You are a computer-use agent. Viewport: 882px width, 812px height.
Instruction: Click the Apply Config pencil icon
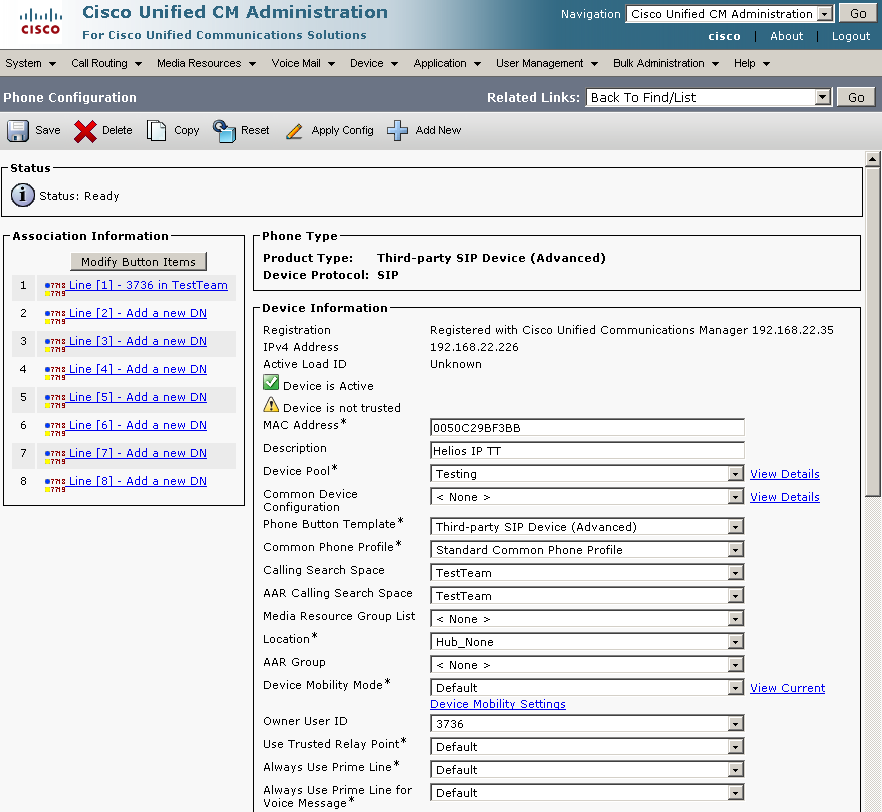[294, 131]
